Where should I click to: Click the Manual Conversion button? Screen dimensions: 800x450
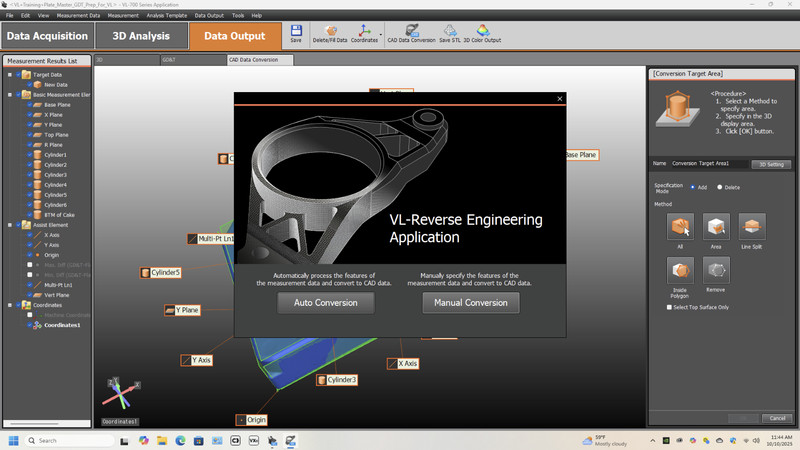coord(471,303)
